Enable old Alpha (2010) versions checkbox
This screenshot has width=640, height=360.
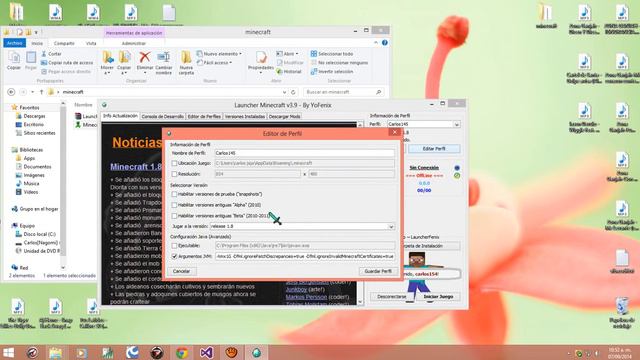174,205
